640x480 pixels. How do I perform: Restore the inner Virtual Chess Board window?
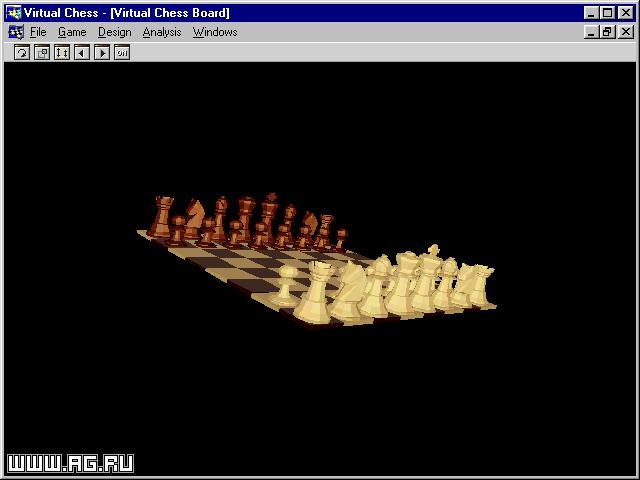607,32
